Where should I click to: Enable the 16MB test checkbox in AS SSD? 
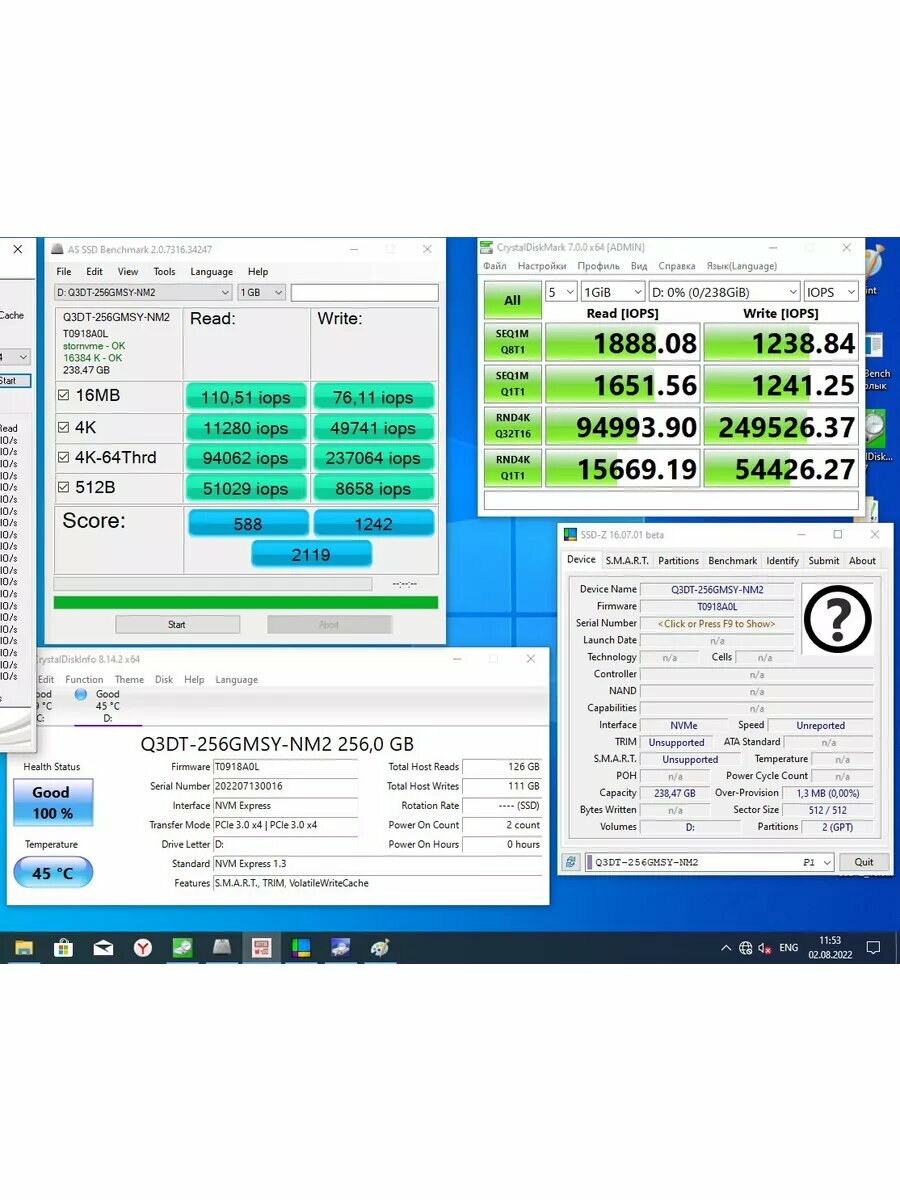[x=63, y=396]
